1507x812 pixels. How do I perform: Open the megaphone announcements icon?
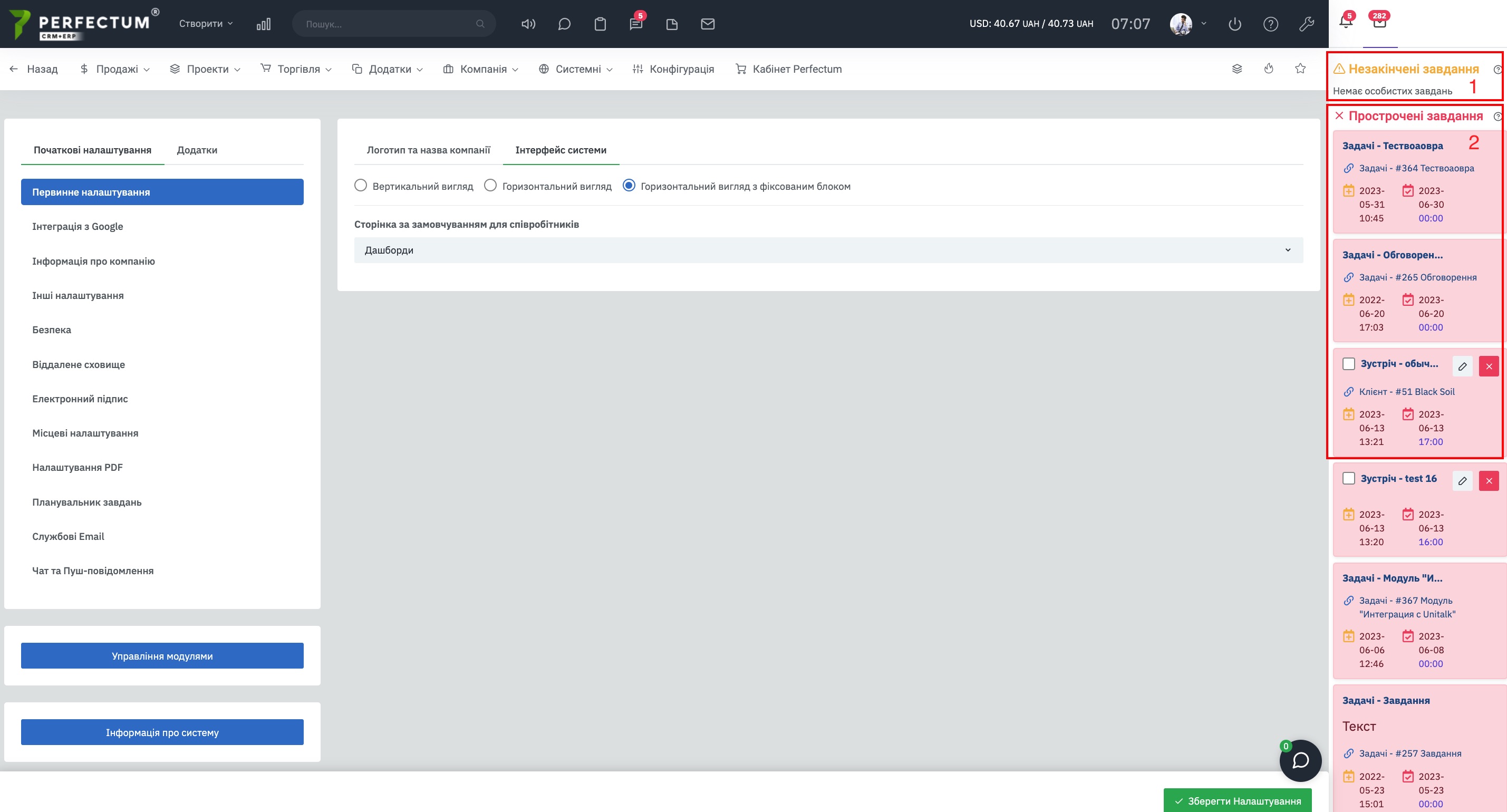[528, 24]
